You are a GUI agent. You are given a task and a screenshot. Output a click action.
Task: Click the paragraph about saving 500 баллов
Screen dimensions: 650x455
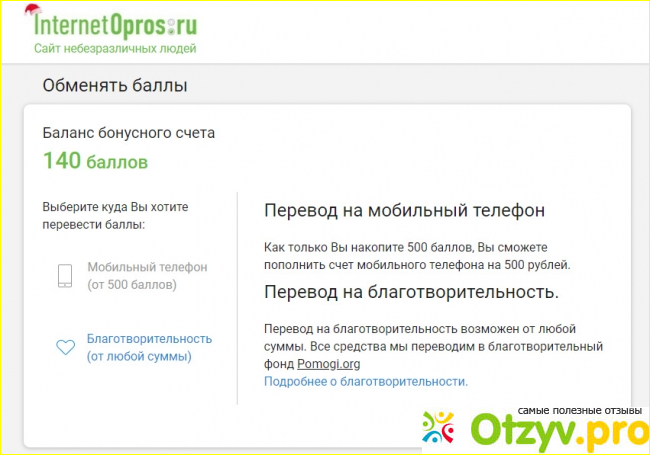[x=417, y=255]
